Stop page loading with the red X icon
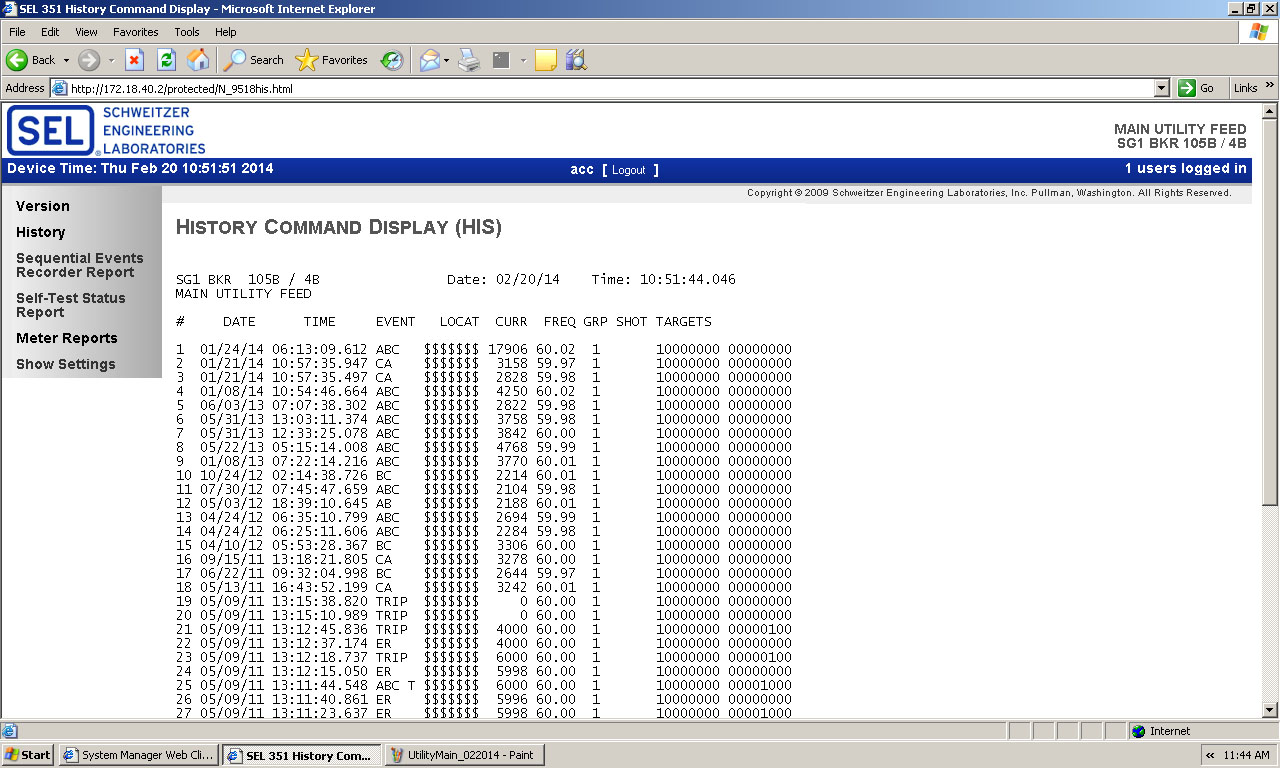 134,60
